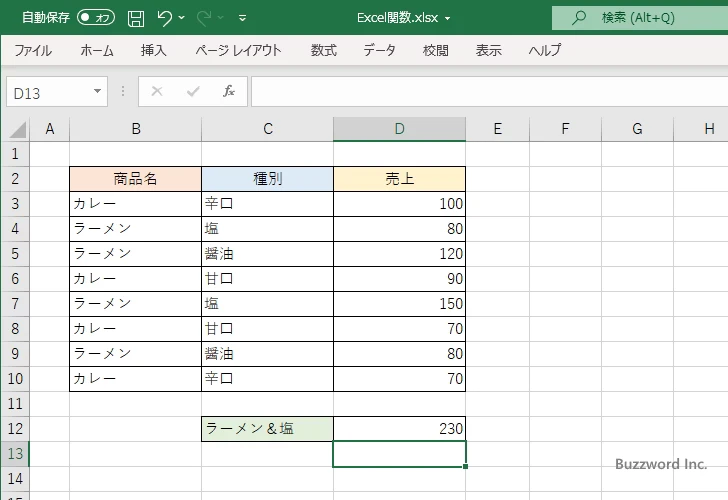This screenshot has height=500, width=728.
Task: Open the Undo history dropdown arrow
Action: (182, 18)
